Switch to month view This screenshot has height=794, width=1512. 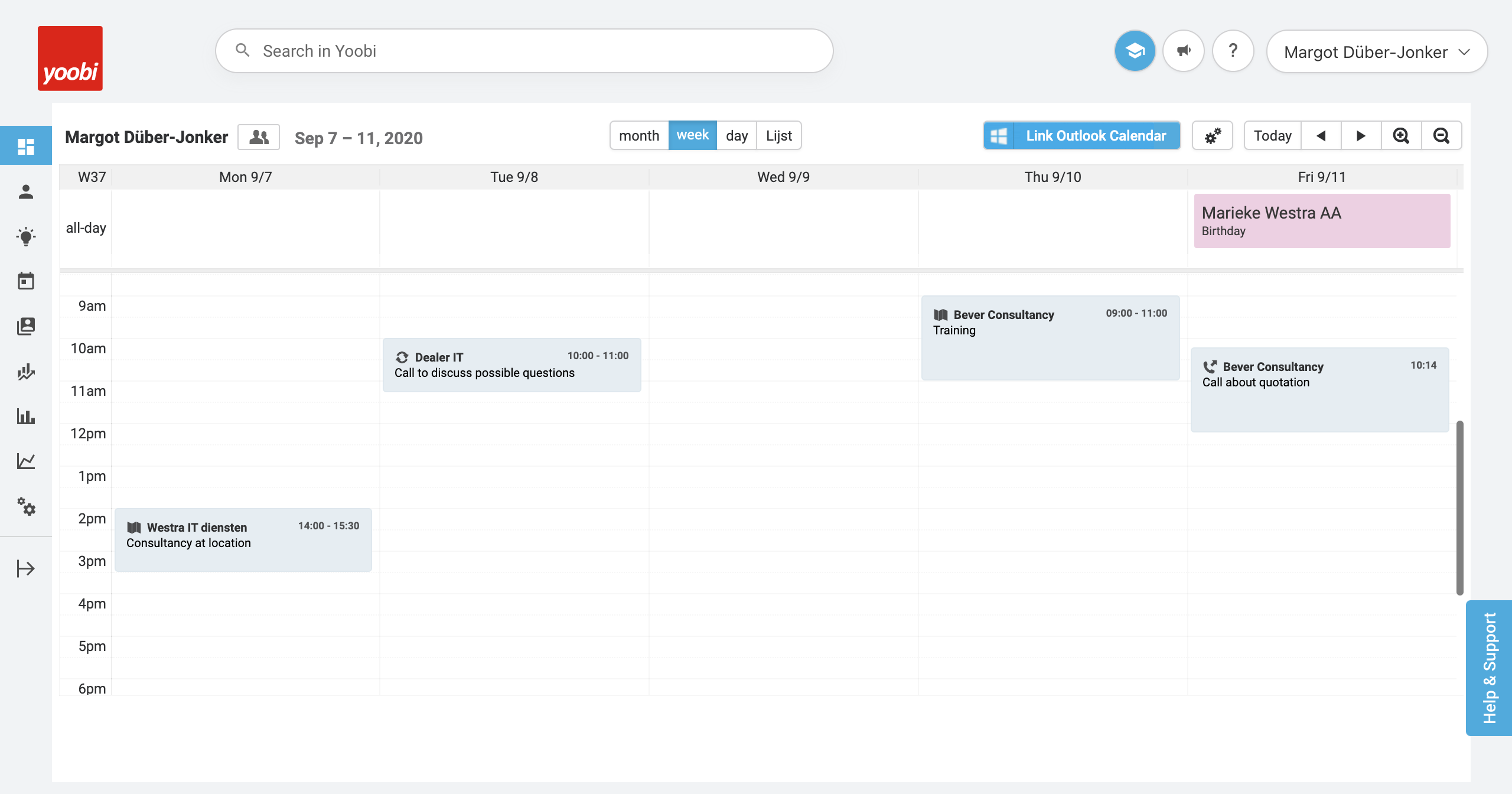click(639, 136)
